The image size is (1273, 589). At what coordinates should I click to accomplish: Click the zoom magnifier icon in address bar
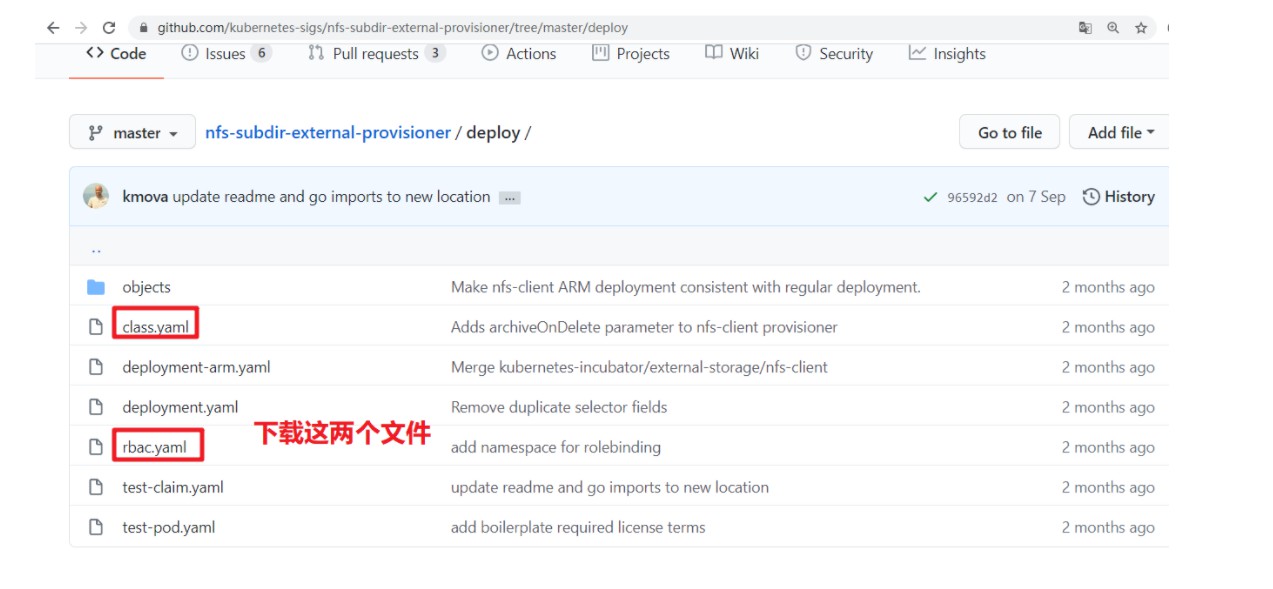point(1113,28)
